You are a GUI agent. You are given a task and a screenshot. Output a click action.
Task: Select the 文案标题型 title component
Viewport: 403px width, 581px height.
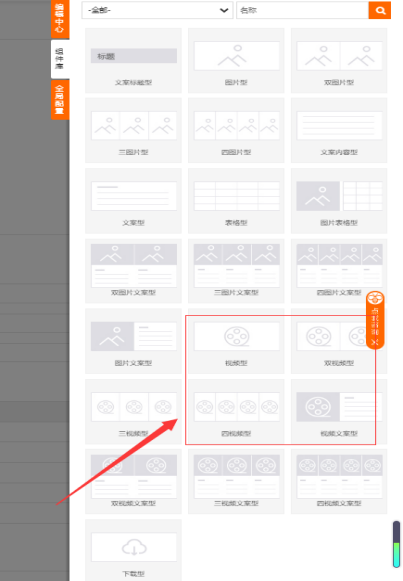point(133,61)
